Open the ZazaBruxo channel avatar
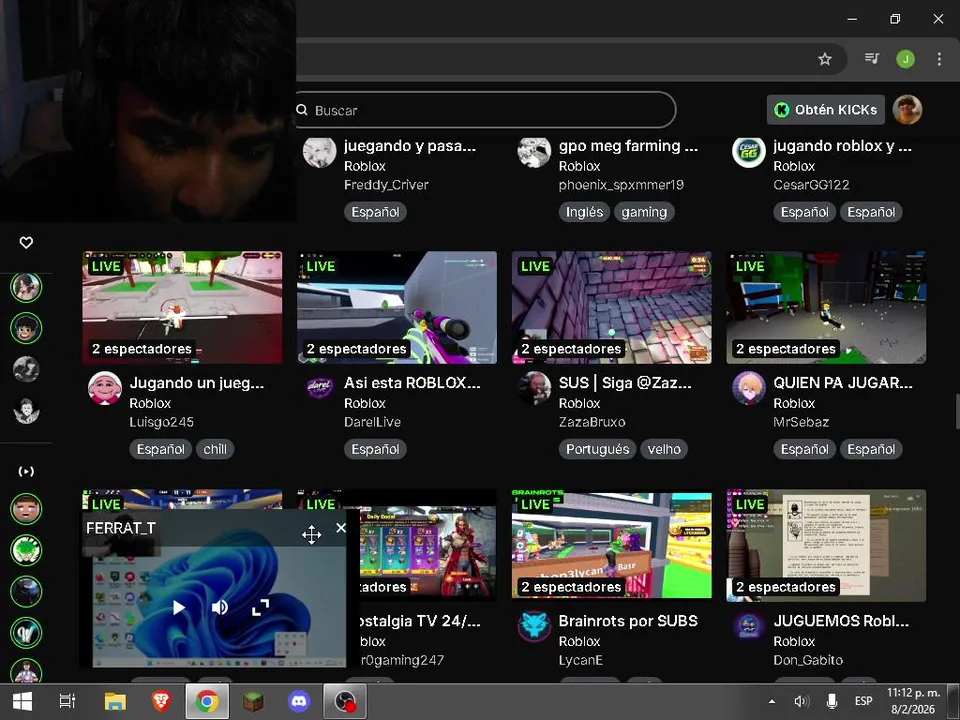 click(x=534, y=388)
